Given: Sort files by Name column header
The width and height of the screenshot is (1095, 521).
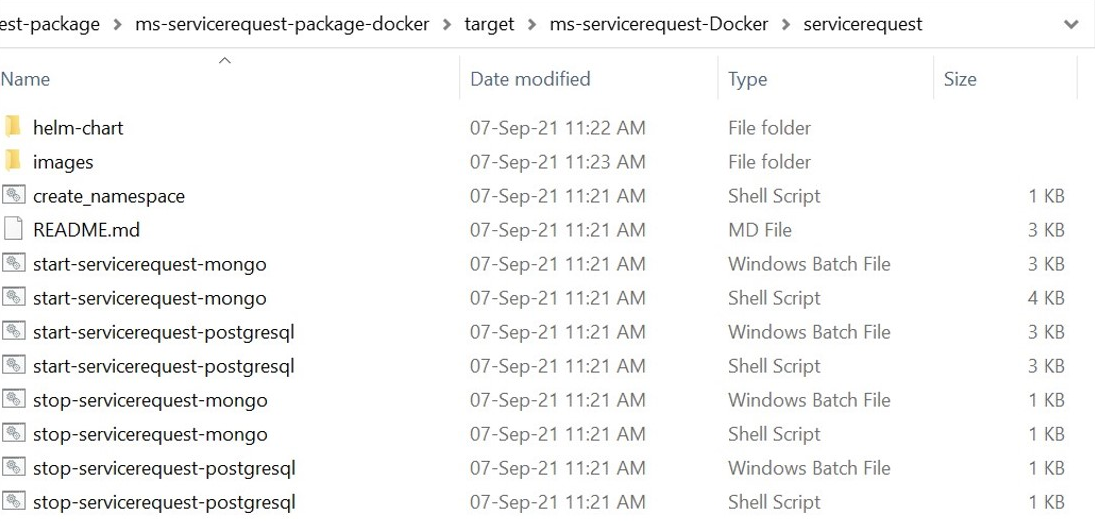Looking at the screenshot, I should tap(25, 79).
